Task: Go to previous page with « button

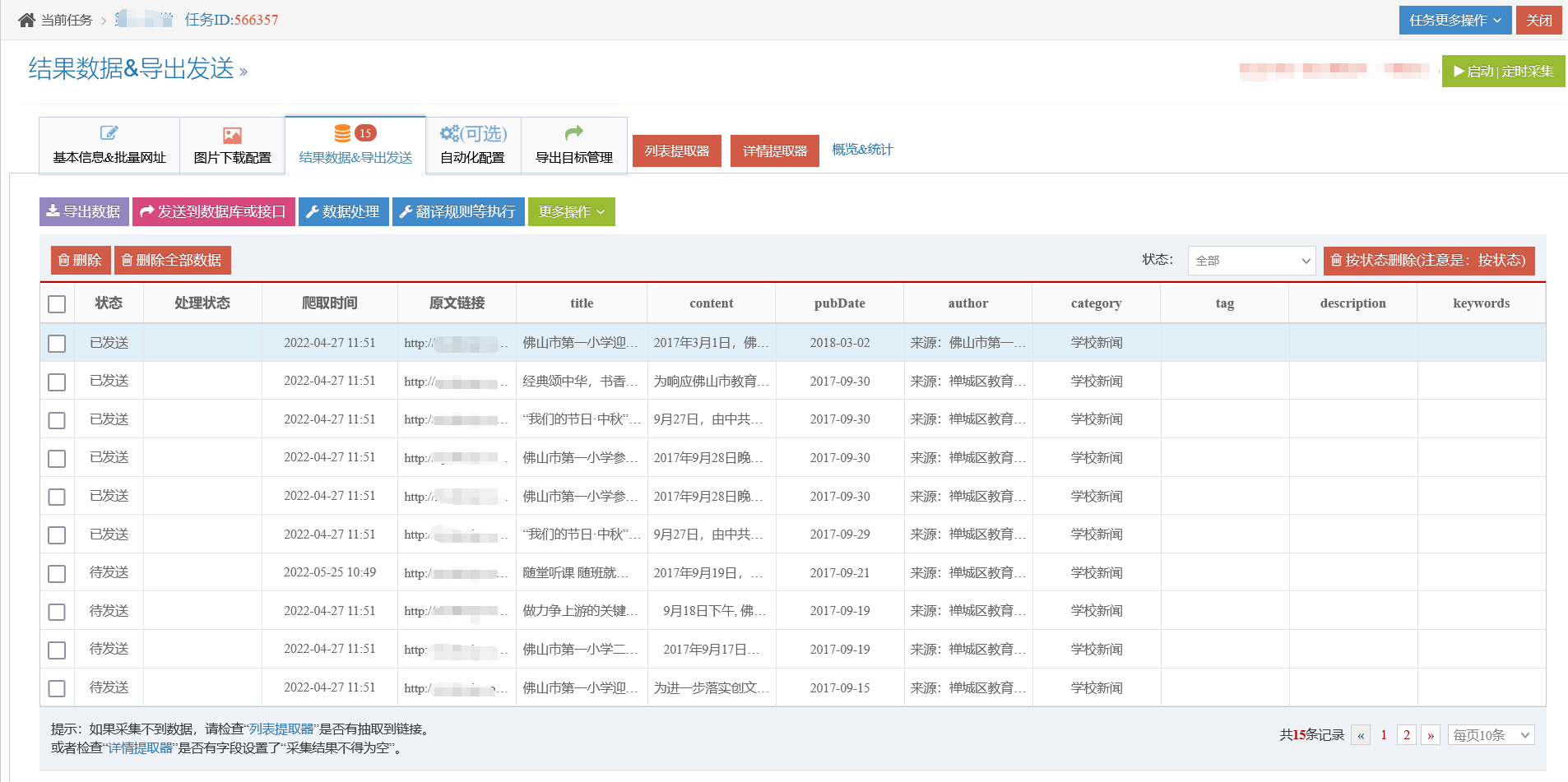Action: 1361,735
